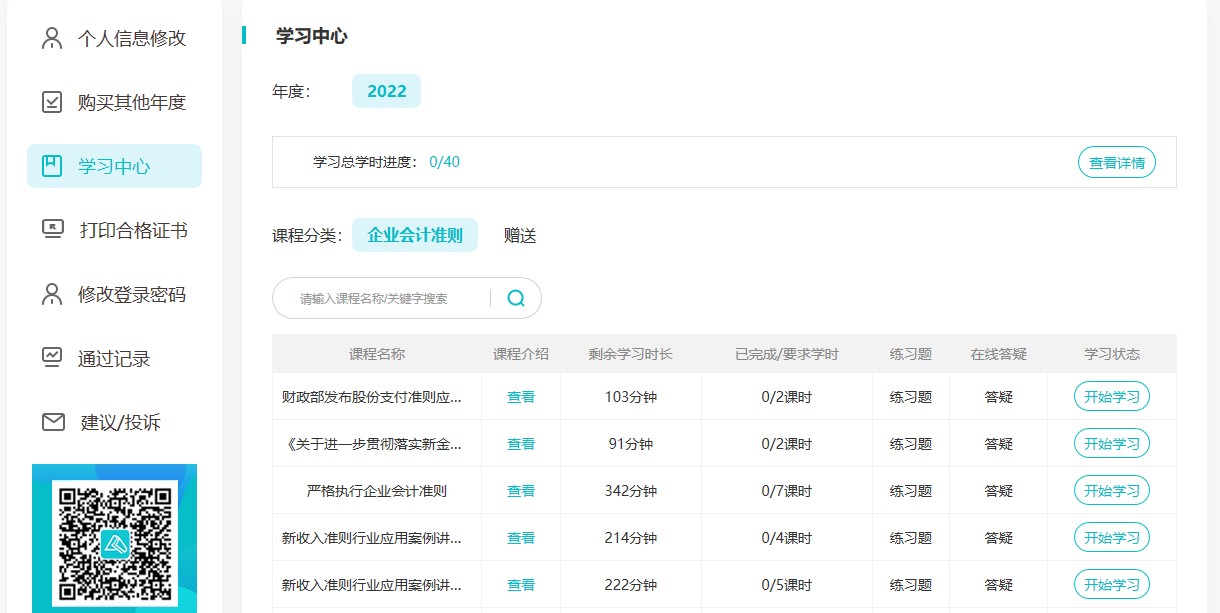
Task: View introduction of 财政部发布股份支付准则 course
Action: click(521, 397)
